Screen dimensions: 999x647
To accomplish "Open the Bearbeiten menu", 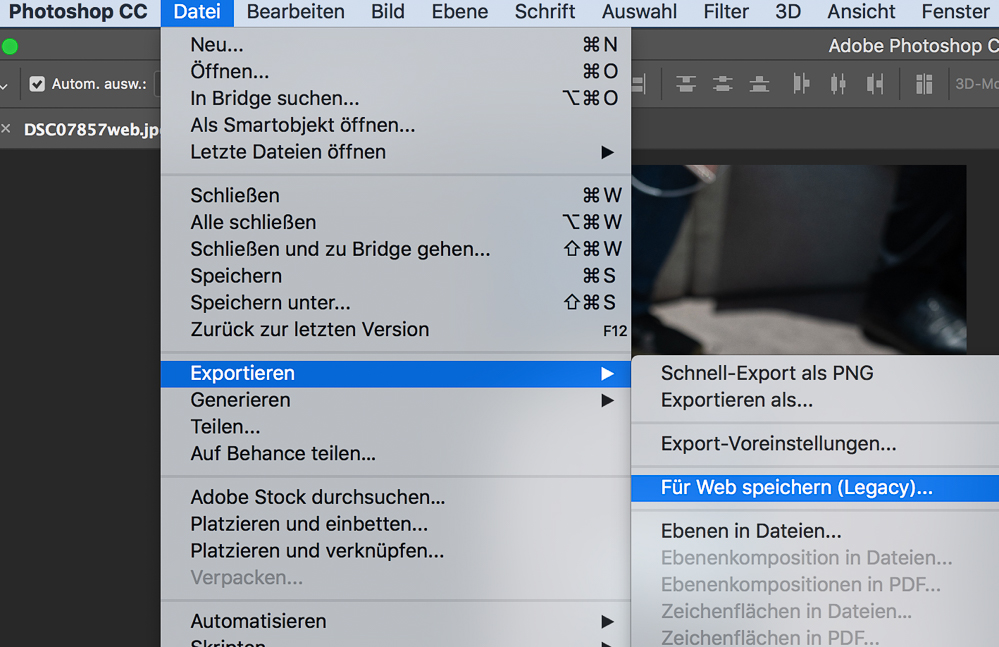I will (x=296, y=12).
